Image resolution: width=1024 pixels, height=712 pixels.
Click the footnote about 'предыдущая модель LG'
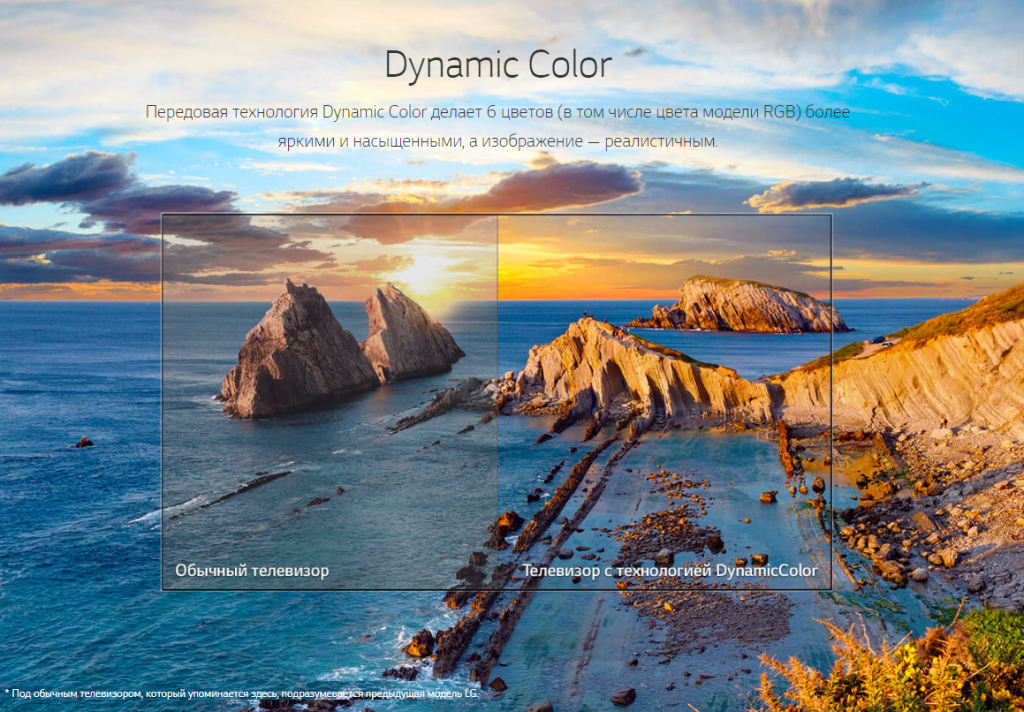[x=242, y=693]
